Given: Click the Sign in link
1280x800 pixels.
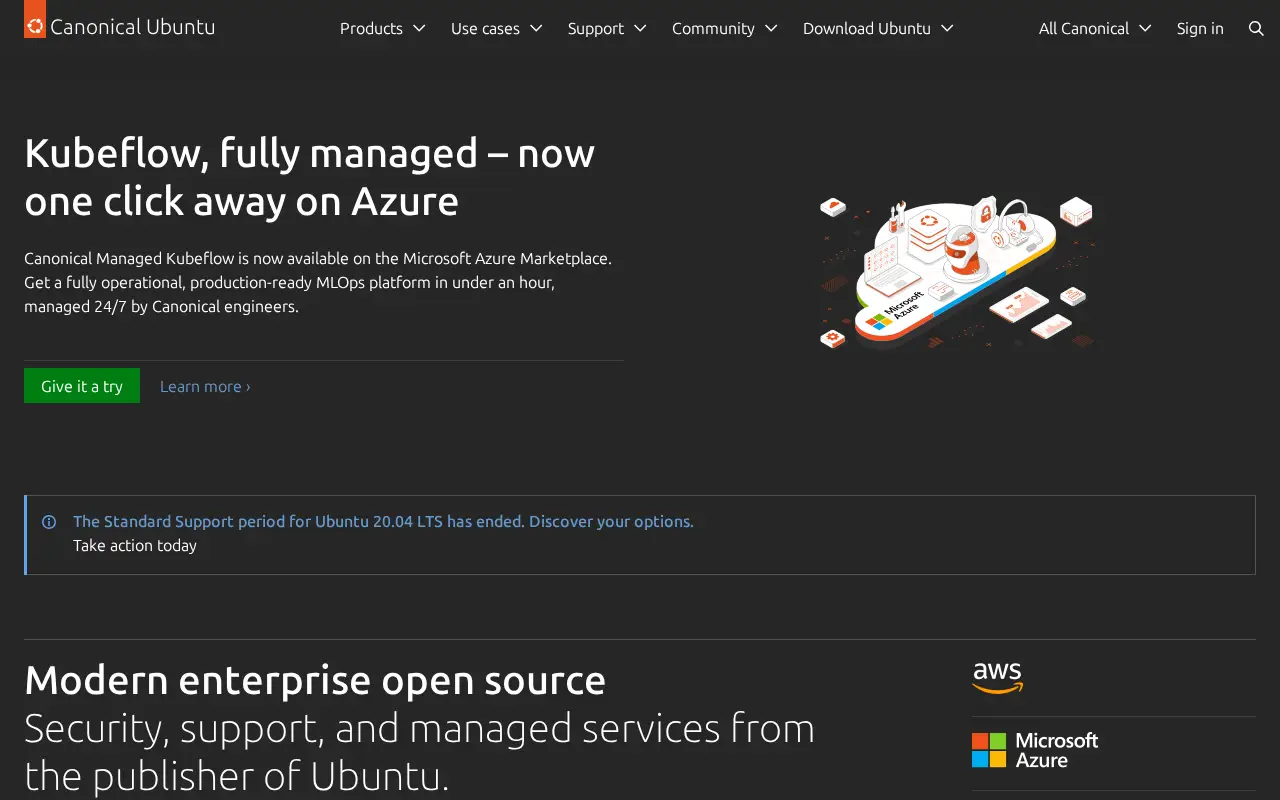Looking at the screenshot, I should [1200, 28].
